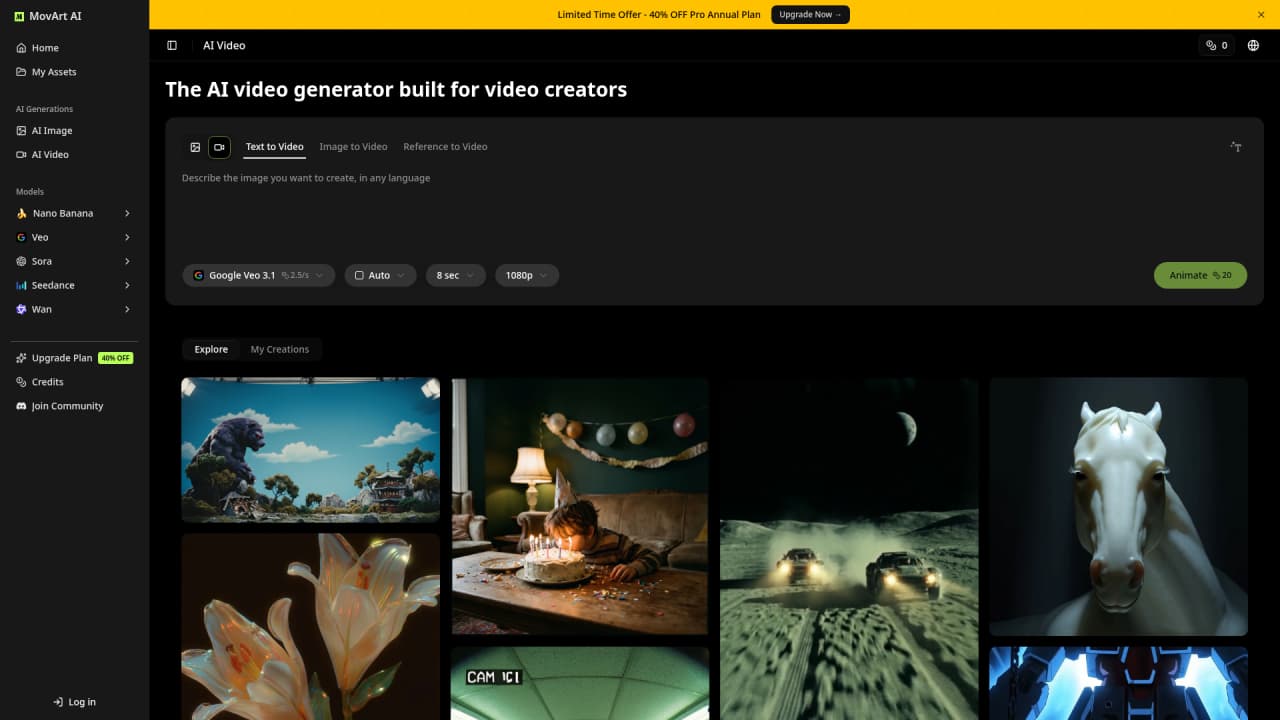
Task: Open the Google Veo 3.1 model dropdown
Action: click(x=258, y=275)
